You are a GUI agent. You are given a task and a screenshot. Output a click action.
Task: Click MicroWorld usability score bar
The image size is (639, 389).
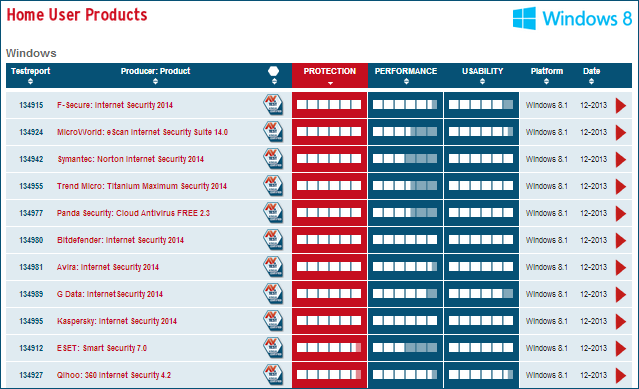coord(481,132)
